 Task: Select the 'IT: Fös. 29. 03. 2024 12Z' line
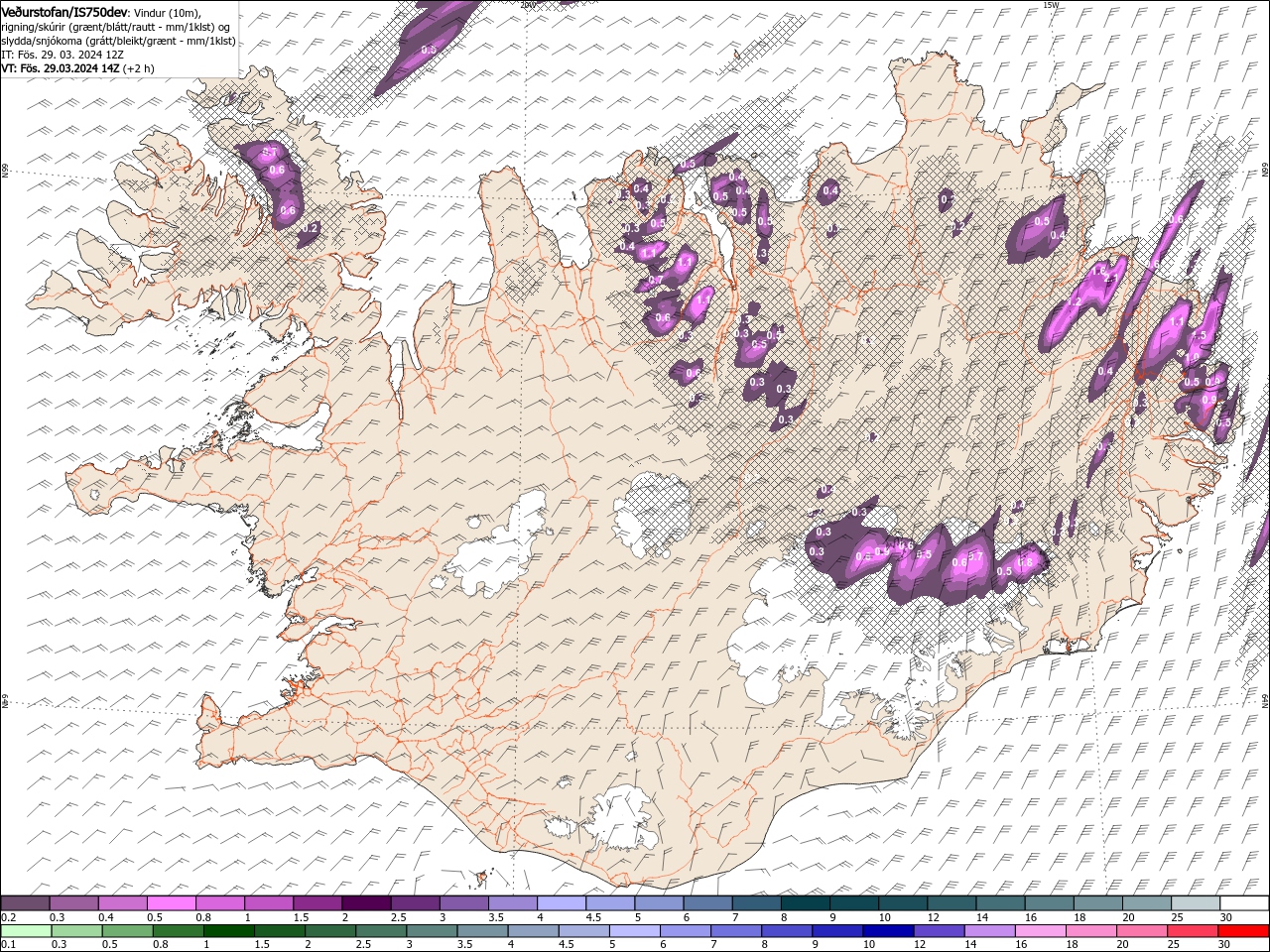point(63,55)
